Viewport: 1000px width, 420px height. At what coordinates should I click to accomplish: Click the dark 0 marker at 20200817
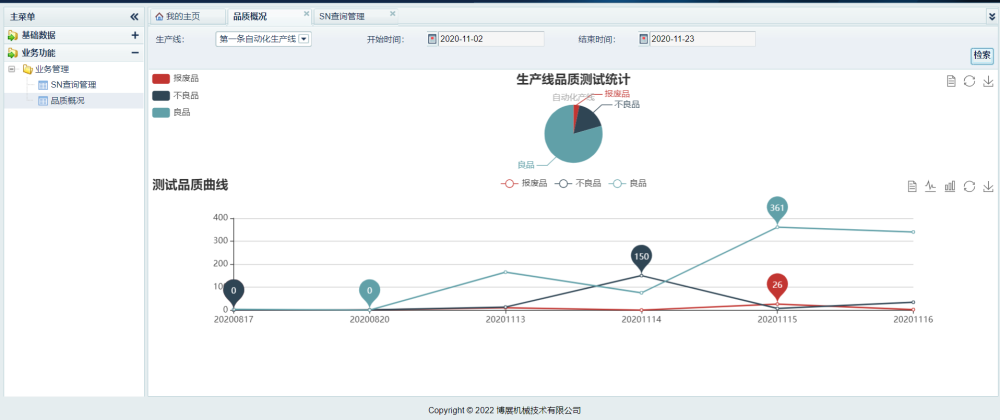(x=234, y=291)
